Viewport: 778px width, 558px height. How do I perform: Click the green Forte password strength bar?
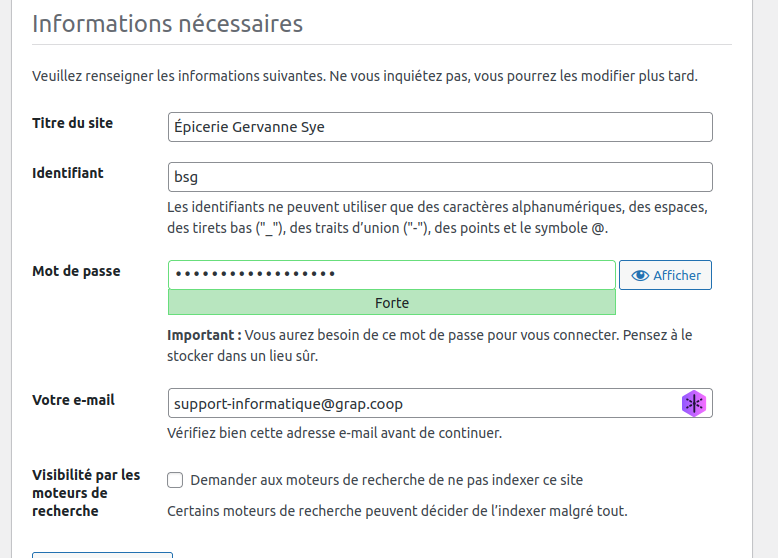click(x=392, y=303)
